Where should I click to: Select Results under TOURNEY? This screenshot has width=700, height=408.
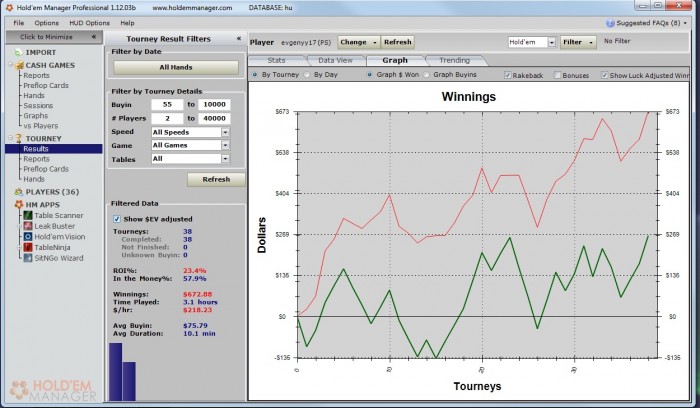[54, 149]
